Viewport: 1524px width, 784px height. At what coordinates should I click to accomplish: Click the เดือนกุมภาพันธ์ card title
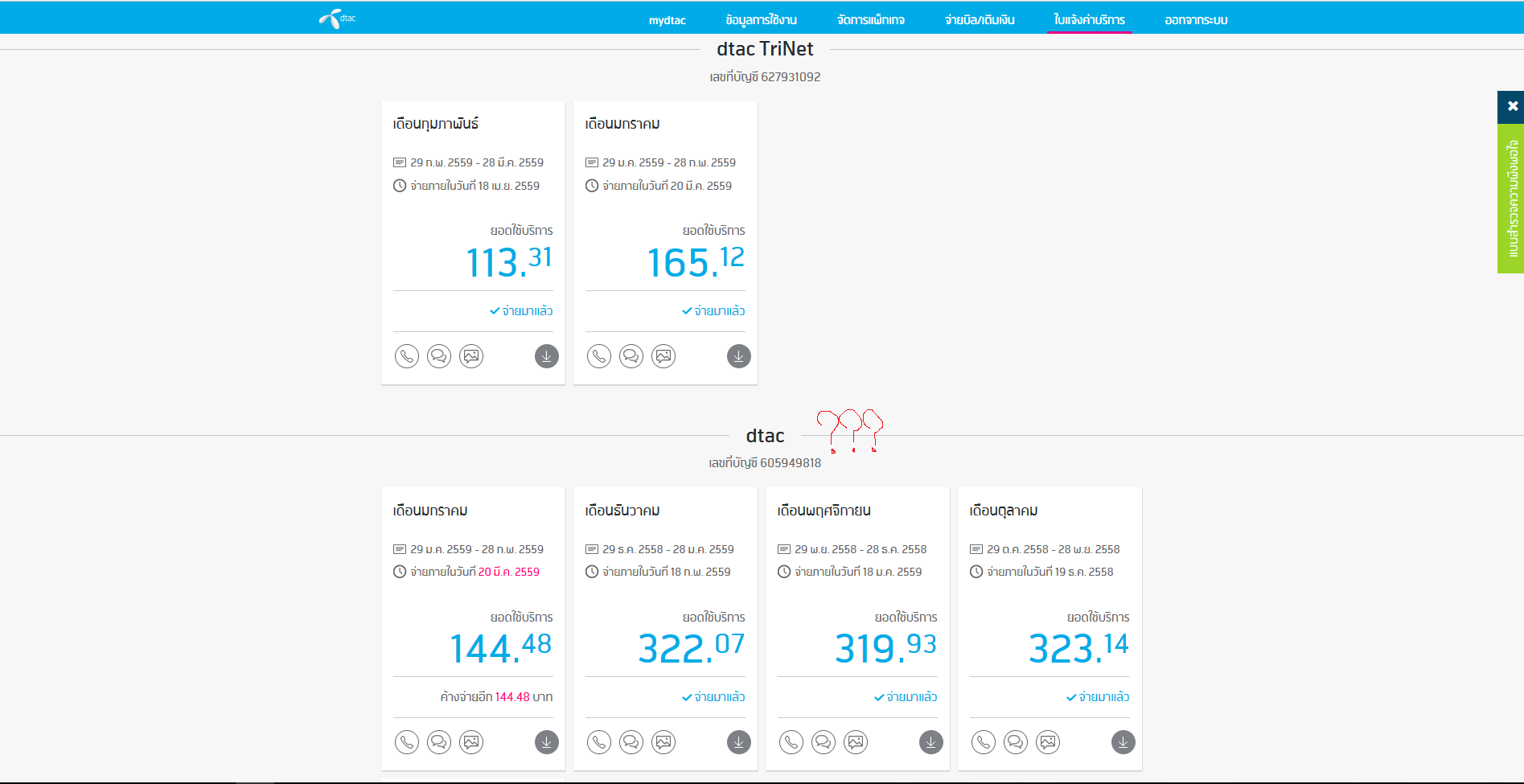point(436,124)
